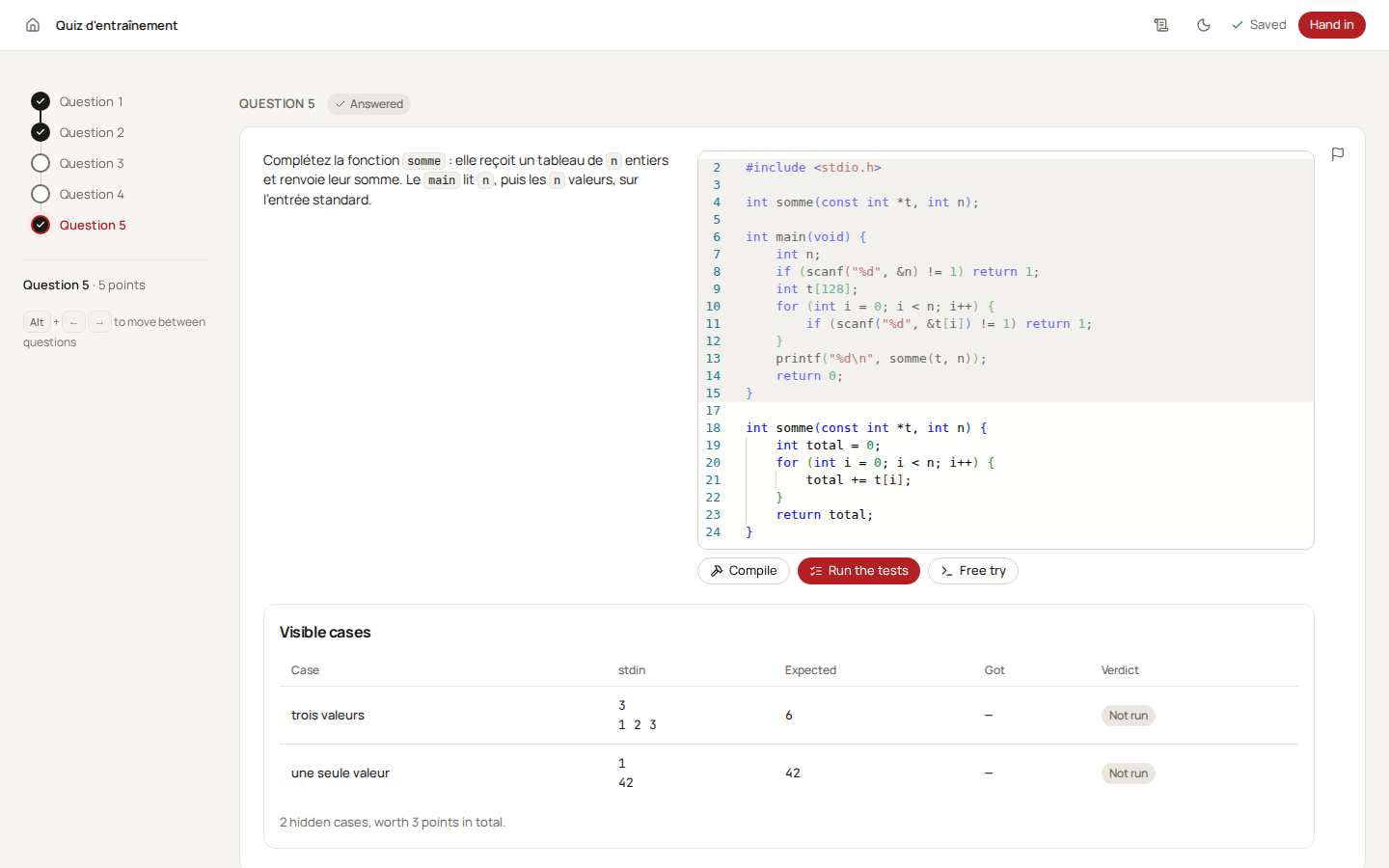The width and height of the screenshot is (1389, 868).
Task: Select the 'une seule valeur' case row
Action: click(x=789, y=773)
